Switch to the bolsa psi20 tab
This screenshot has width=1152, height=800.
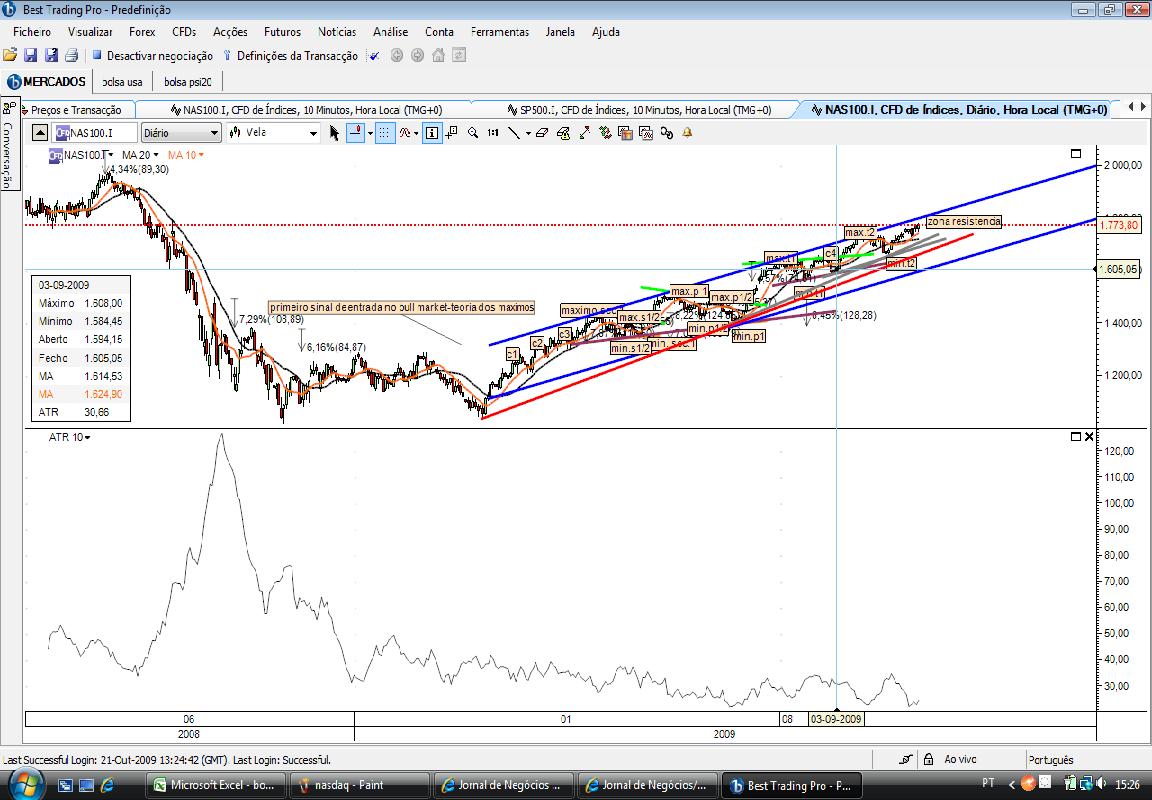[187, 82]
